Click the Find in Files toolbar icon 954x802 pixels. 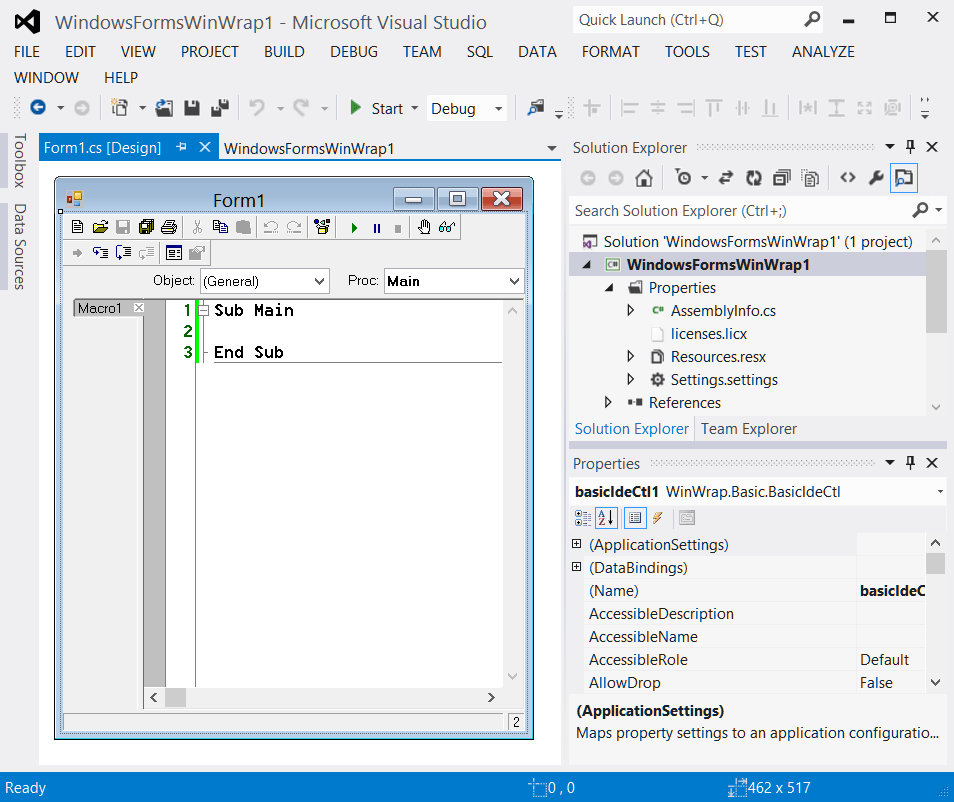[x=535, y=108]
